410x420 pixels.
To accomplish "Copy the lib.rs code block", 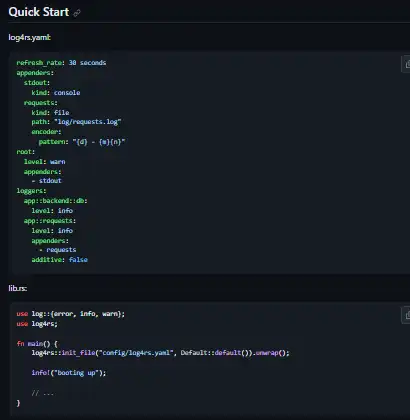I will 406,315.
